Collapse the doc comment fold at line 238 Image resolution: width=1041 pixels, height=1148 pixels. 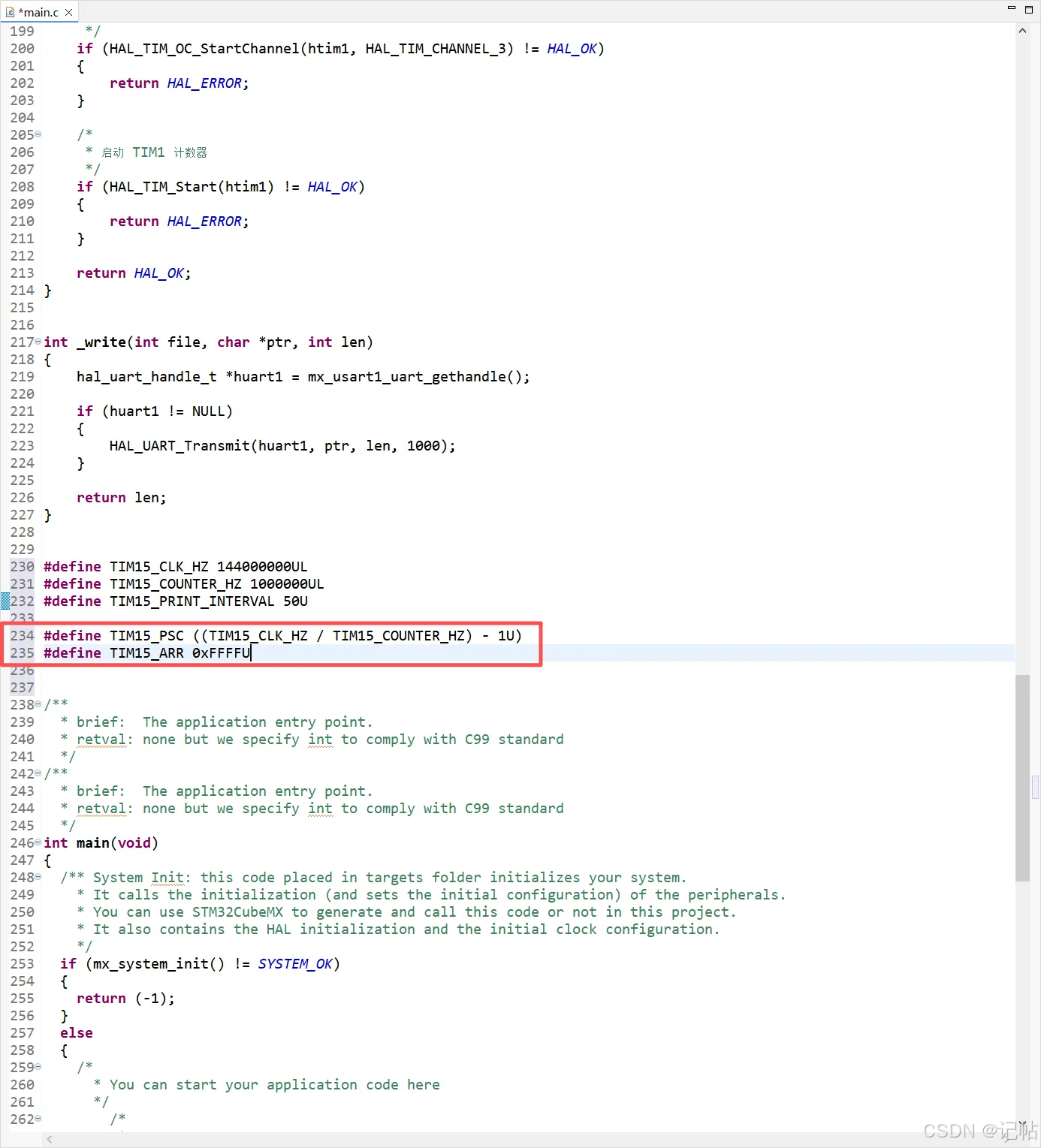point(38,704)
